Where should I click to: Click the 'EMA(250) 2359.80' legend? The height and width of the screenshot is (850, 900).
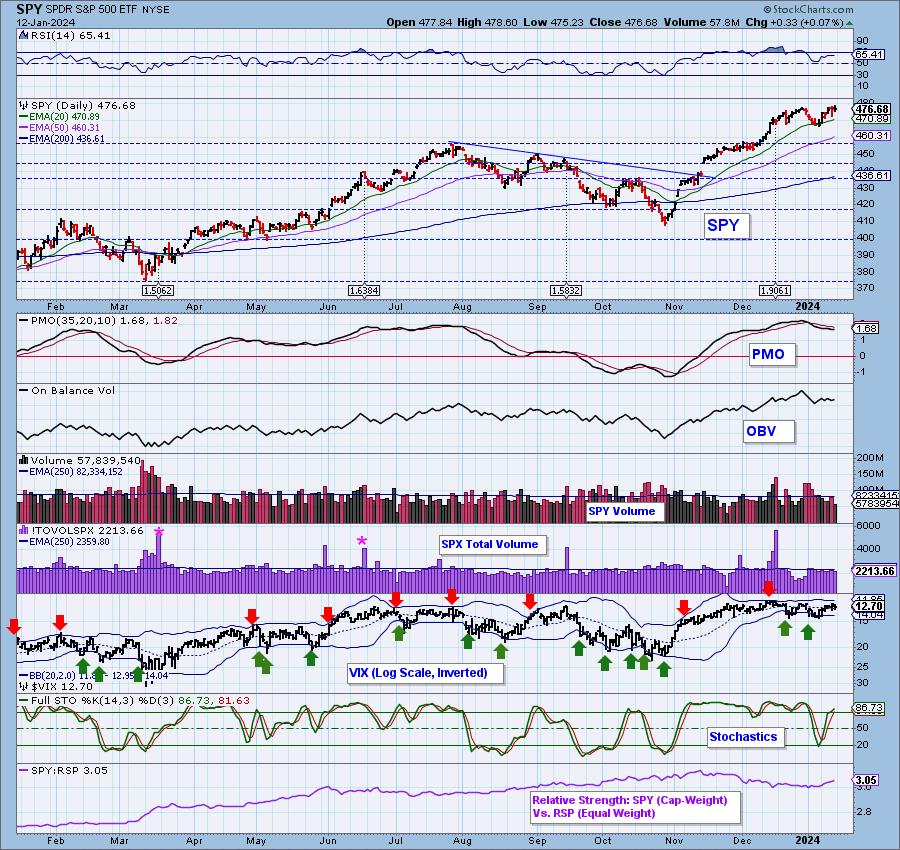[64, 541]
